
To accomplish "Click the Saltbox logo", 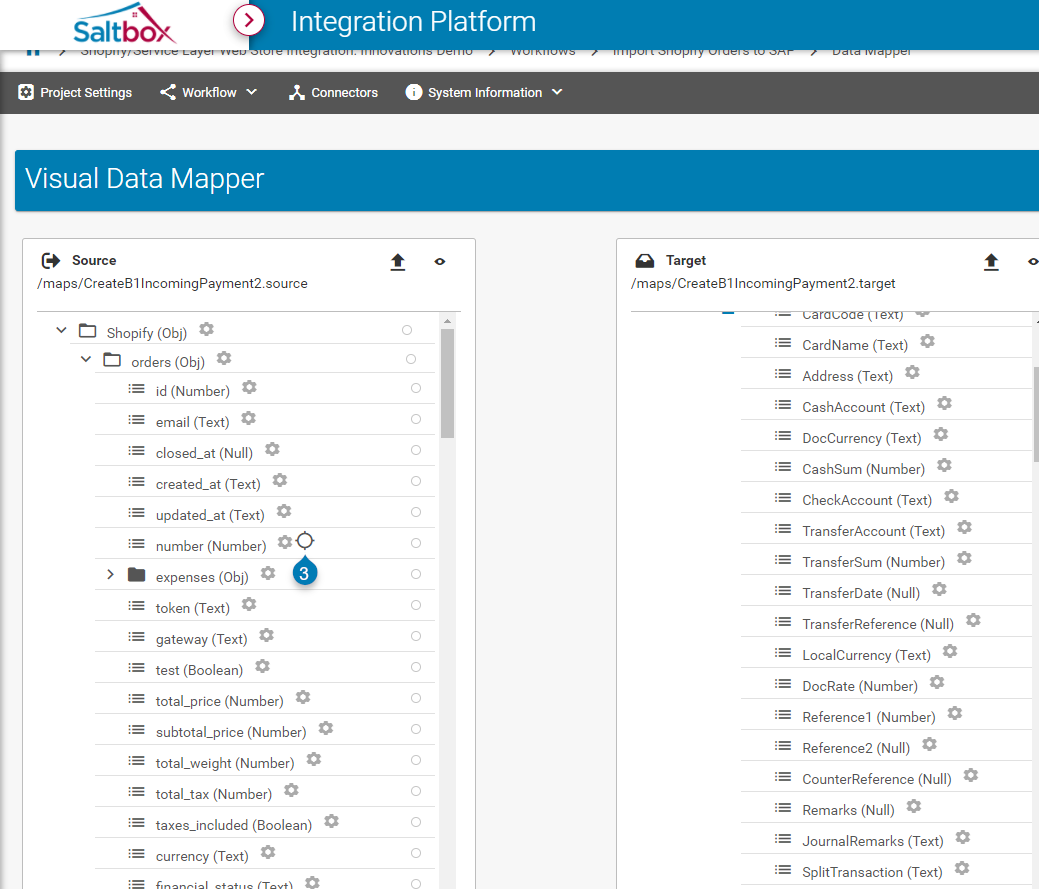I will [124, 24].
